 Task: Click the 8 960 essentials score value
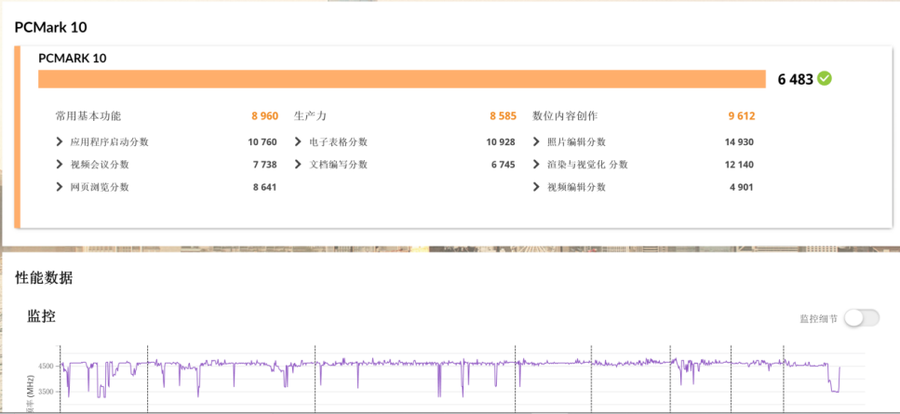[x=264, y=116]
